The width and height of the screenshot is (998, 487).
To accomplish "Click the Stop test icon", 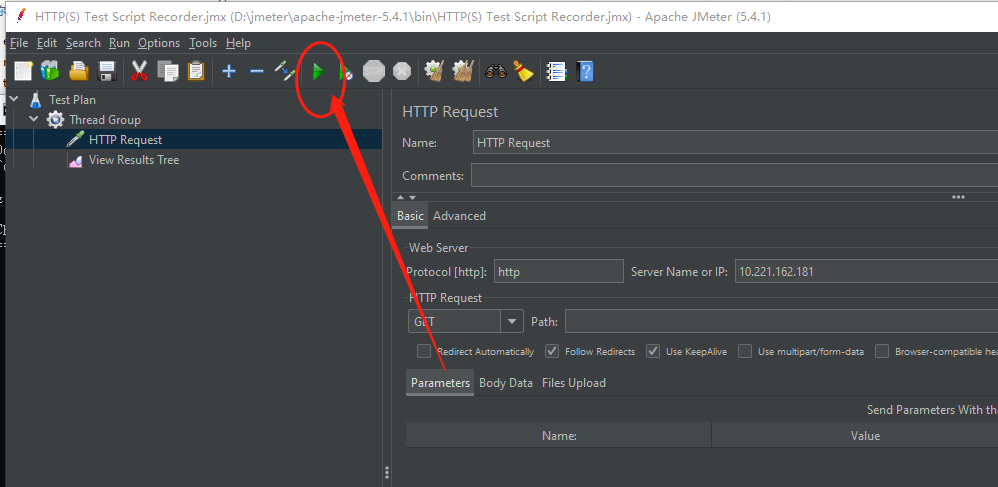I will coord(374,71).
